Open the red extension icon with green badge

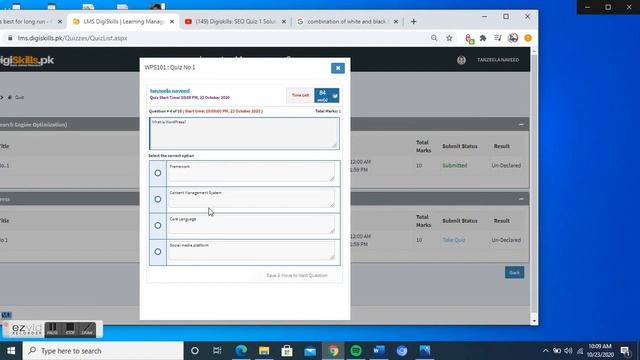[x=469, y=38]
